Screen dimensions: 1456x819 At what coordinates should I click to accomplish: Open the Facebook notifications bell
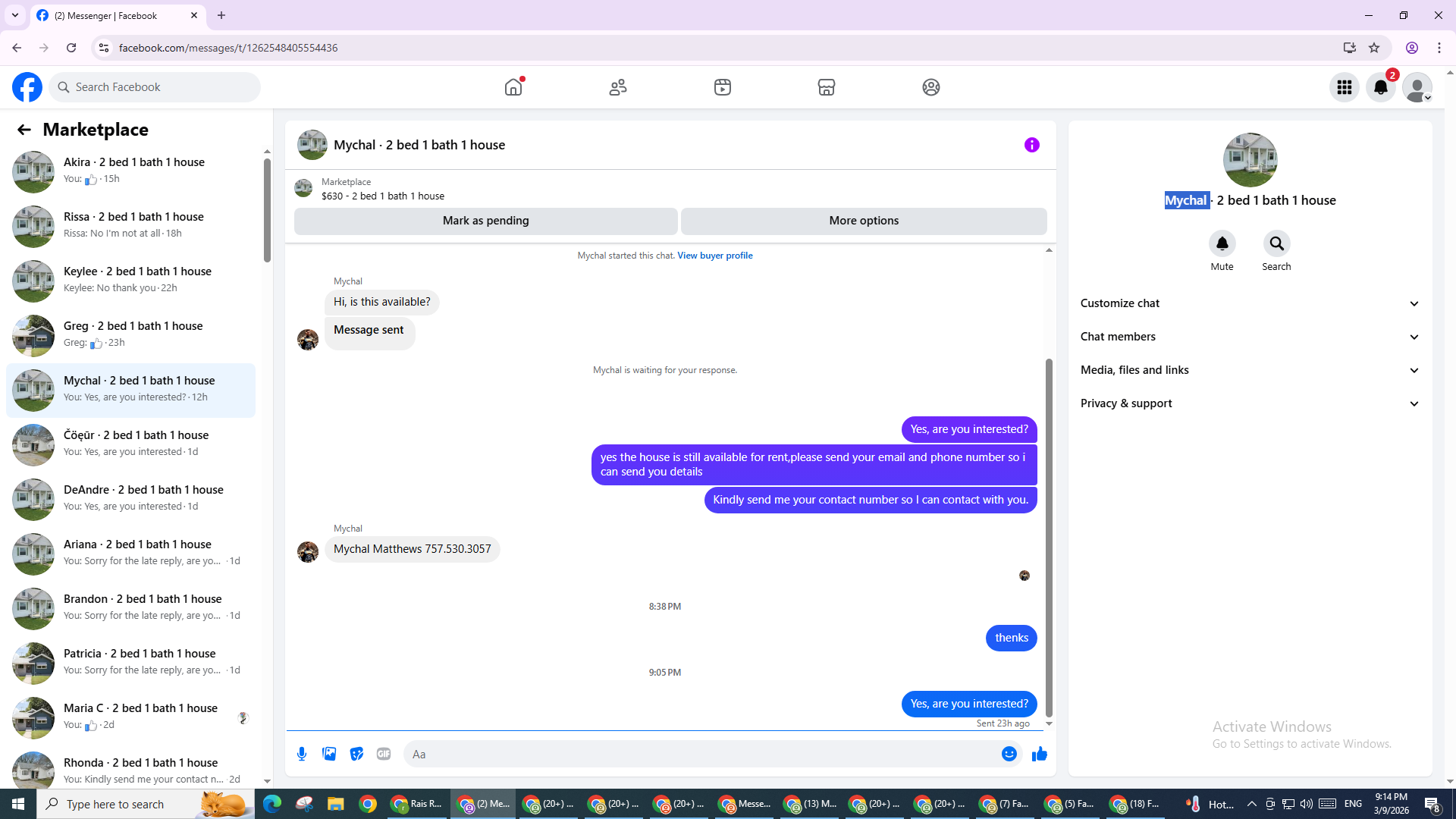tap(1380, 87)
